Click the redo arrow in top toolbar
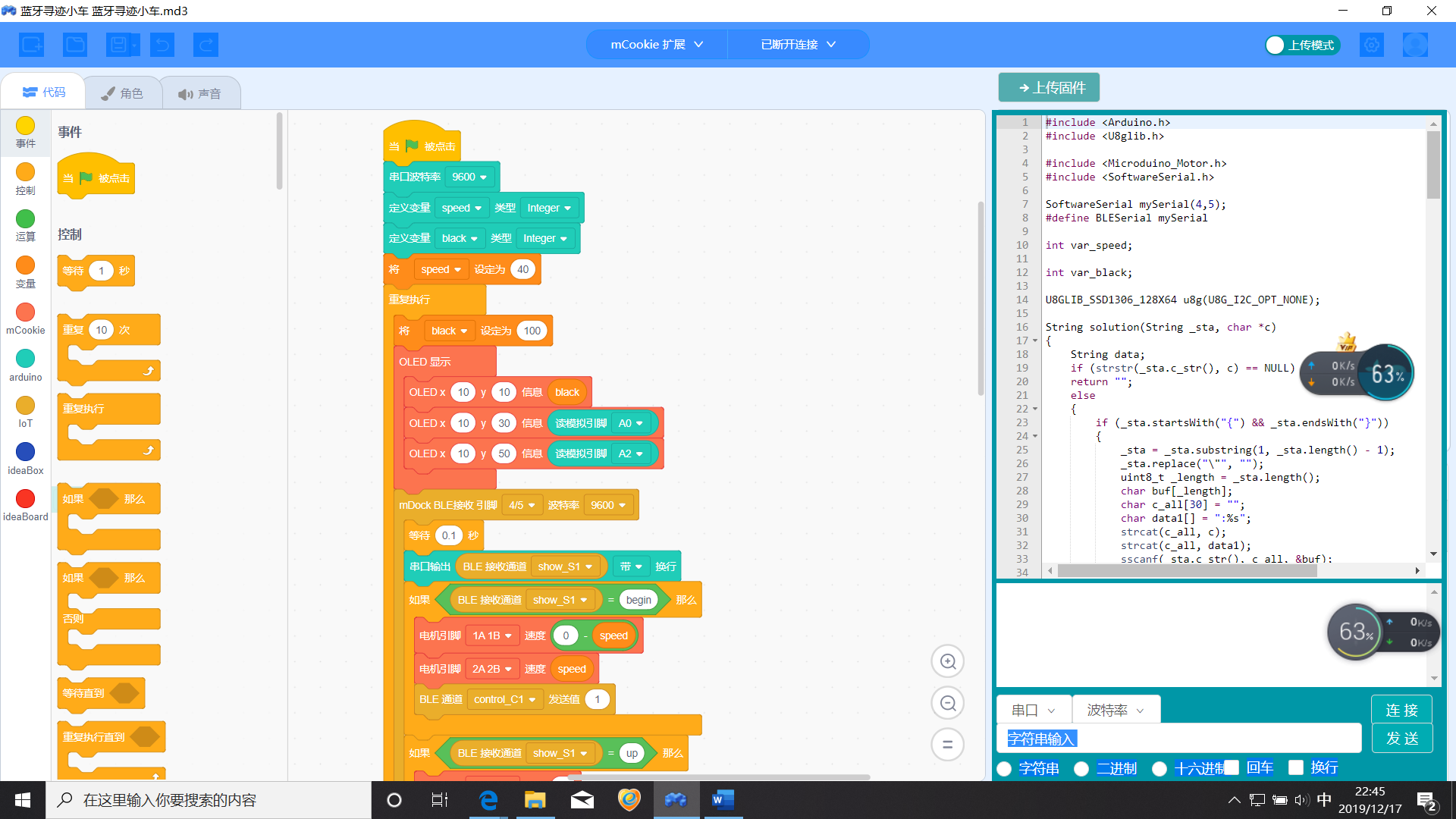 click(x=206, y=45)
